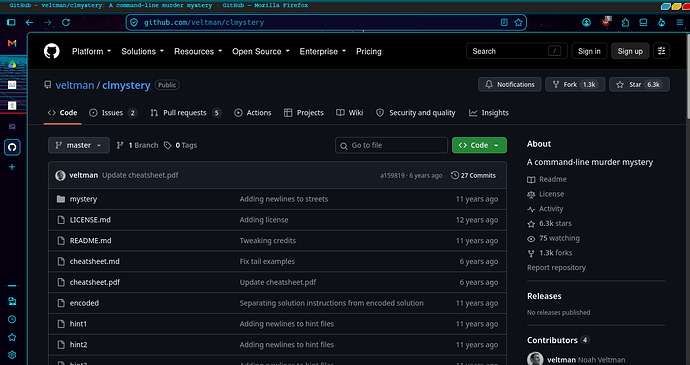This screenshot has width=690, height=365.
Task: Expand the Resources menu
Action: (198, 52)
